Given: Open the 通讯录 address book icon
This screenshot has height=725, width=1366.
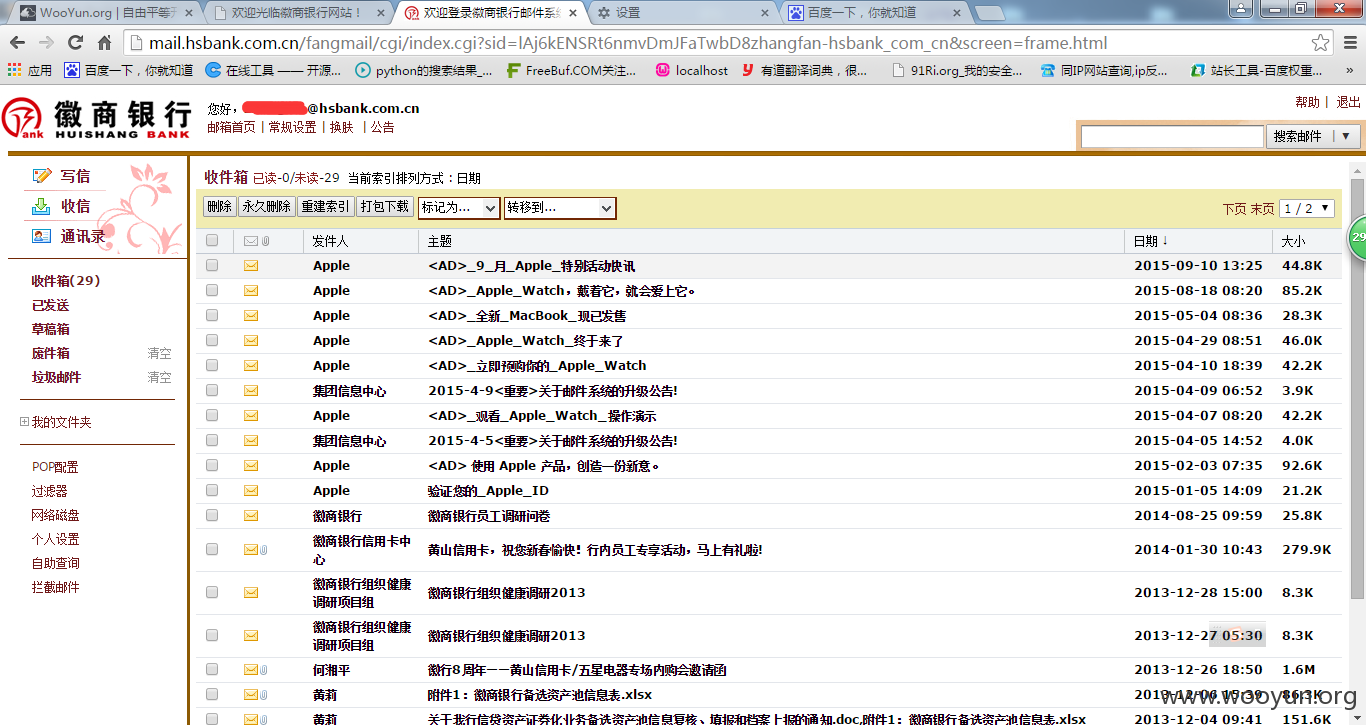Looking at the screenshot, I should [x=41, y=236].
